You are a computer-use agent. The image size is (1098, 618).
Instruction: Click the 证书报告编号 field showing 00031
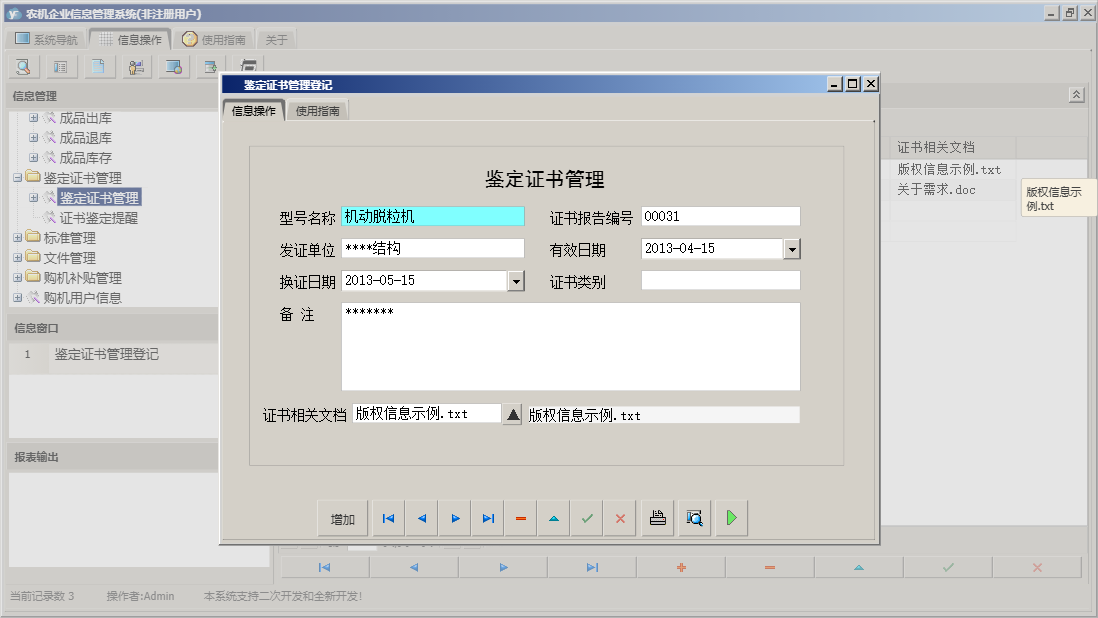721,216
